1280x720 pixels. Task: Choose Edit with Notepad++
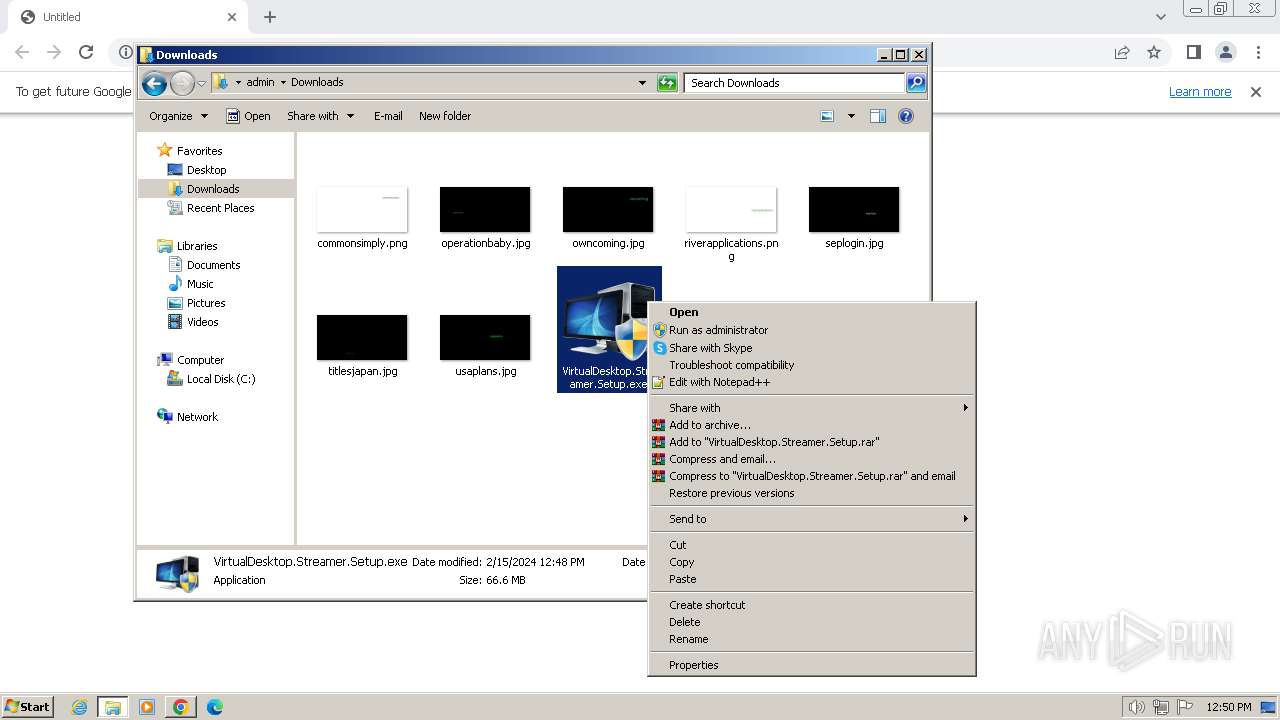point(812,382)
